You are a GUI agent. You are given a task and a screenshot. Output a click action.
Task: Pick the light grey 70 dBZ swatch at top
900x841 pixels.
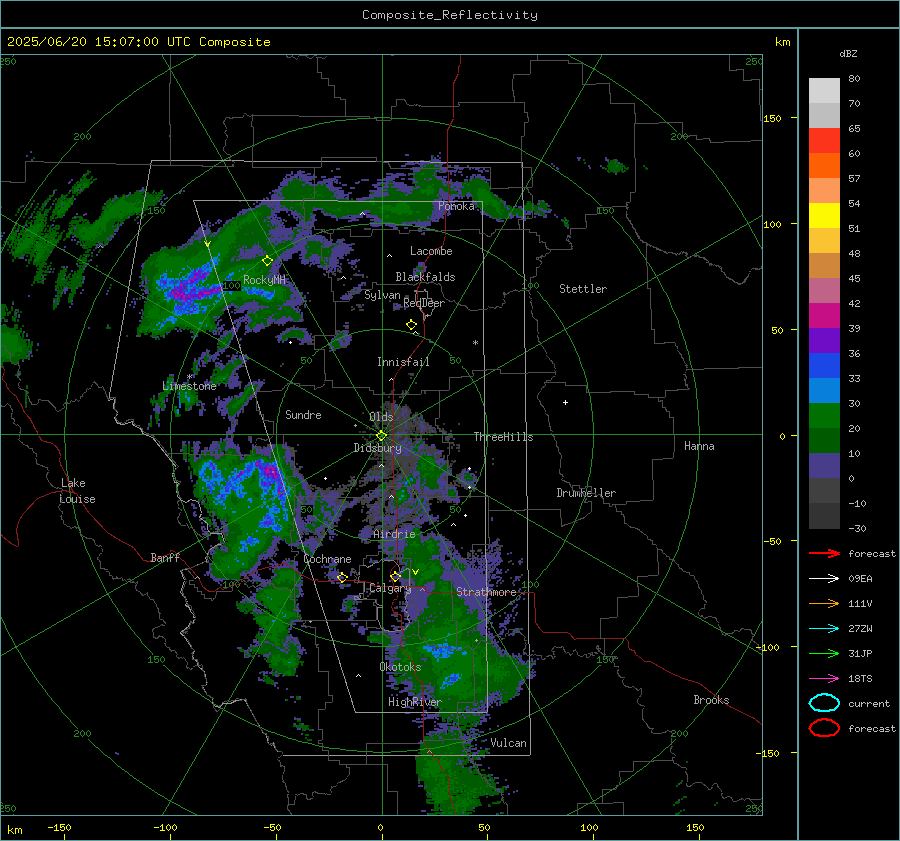coord(824,91)
